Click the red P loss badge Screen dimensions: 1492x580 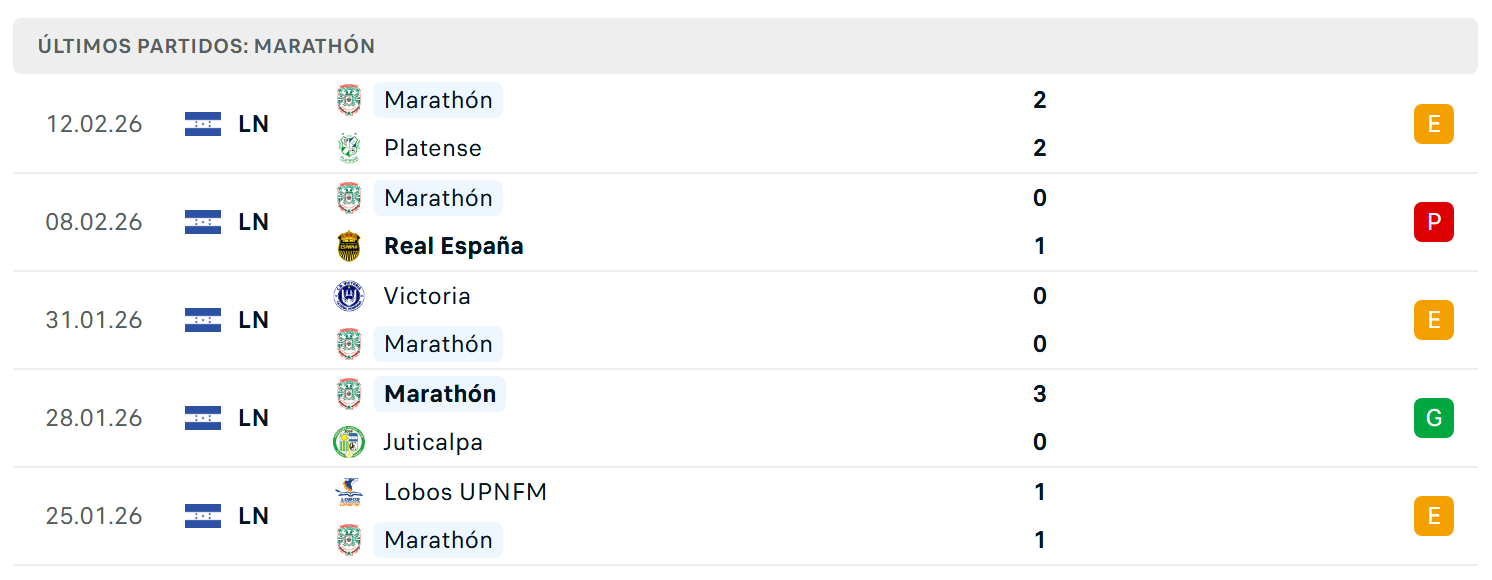click(1433, 222)
